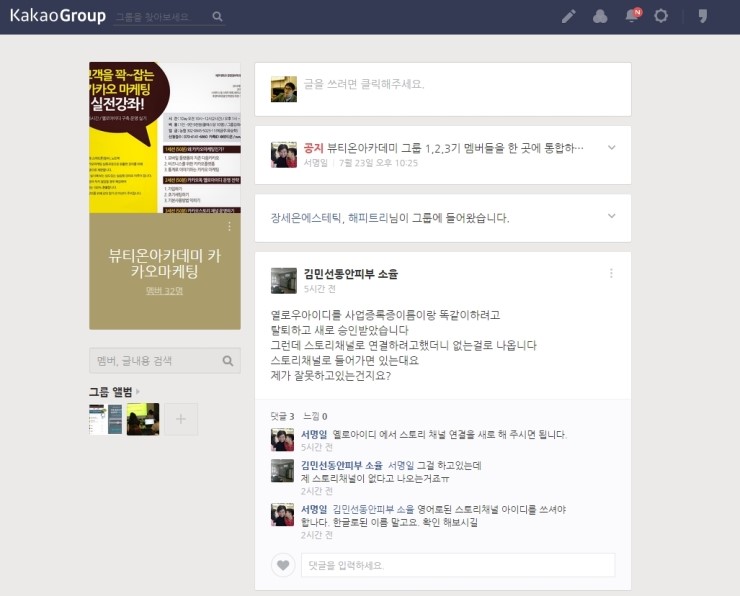This screenshot has height=596, width=740.
Task: Click the KakaoGroup logo
Action: 58,16
